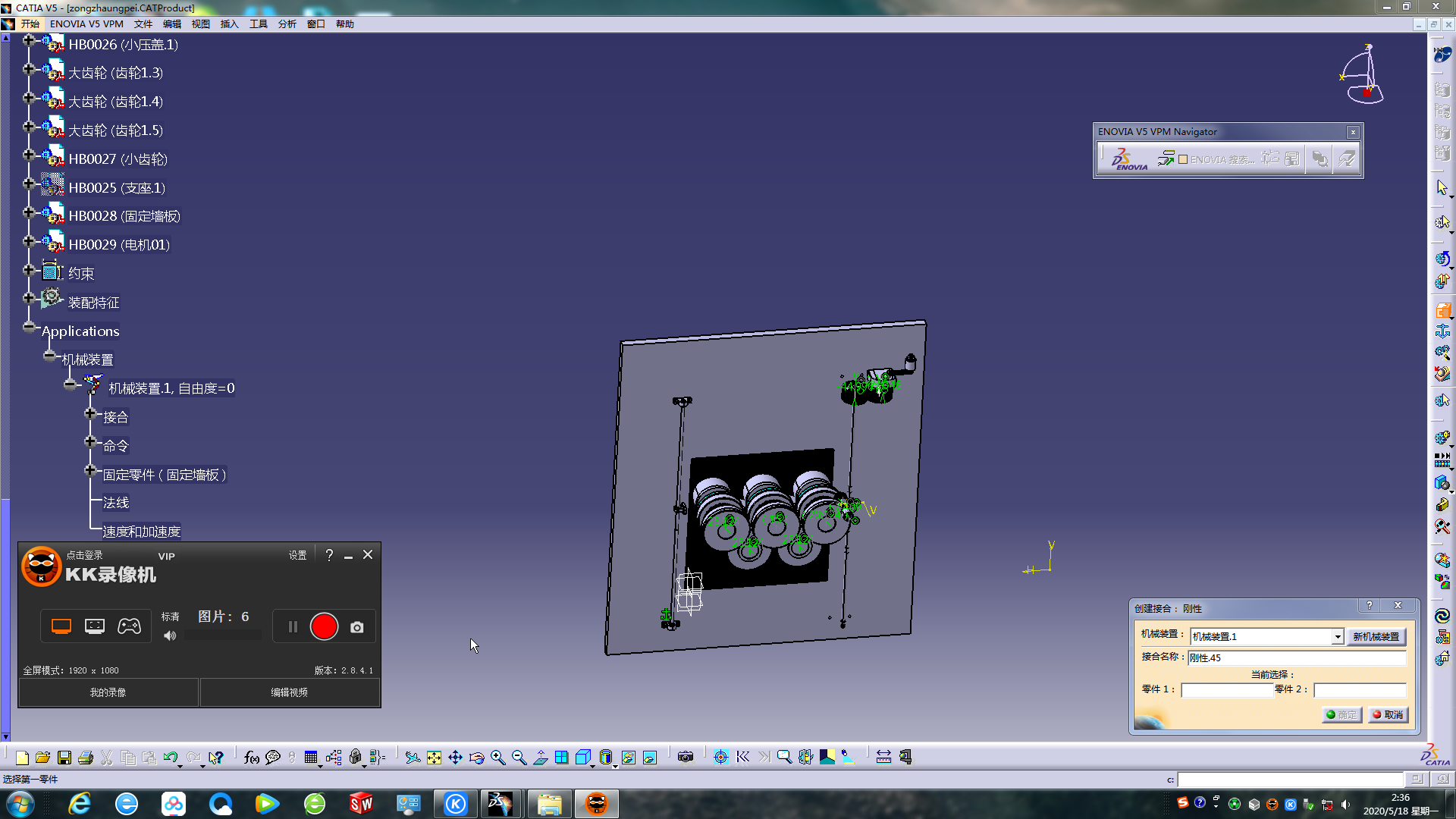Viewport: 1456px width, 819px height.
Task: Open the 机械装置 dropdown in joint dialog
Action: (x=1338, y=637)
